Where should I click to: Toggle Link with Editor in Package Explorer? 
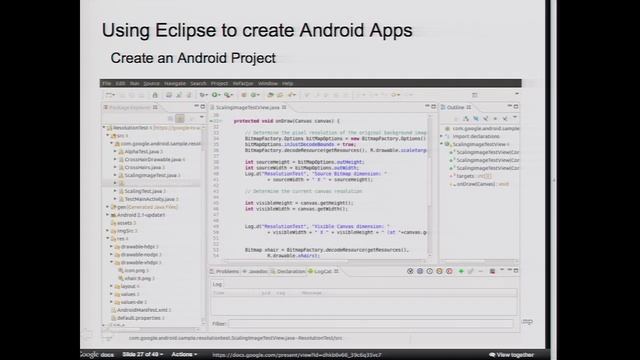click(180, 118)
